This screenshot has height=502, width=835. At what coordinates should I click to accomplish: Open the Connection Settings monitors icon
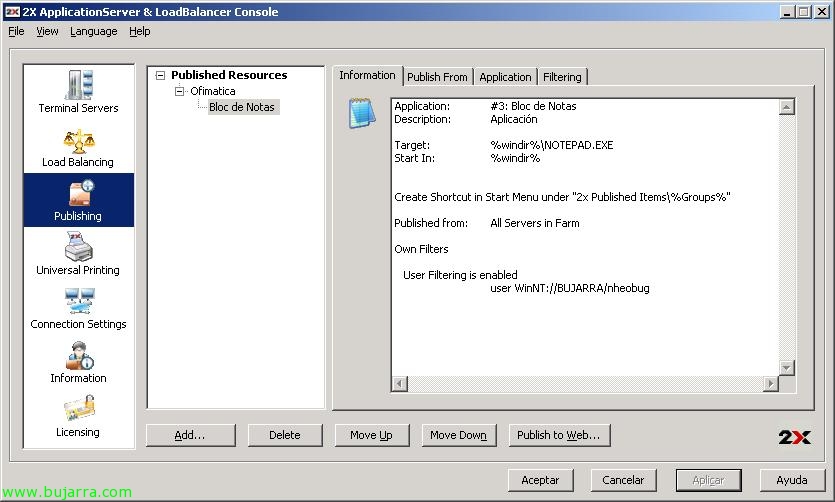79,301
